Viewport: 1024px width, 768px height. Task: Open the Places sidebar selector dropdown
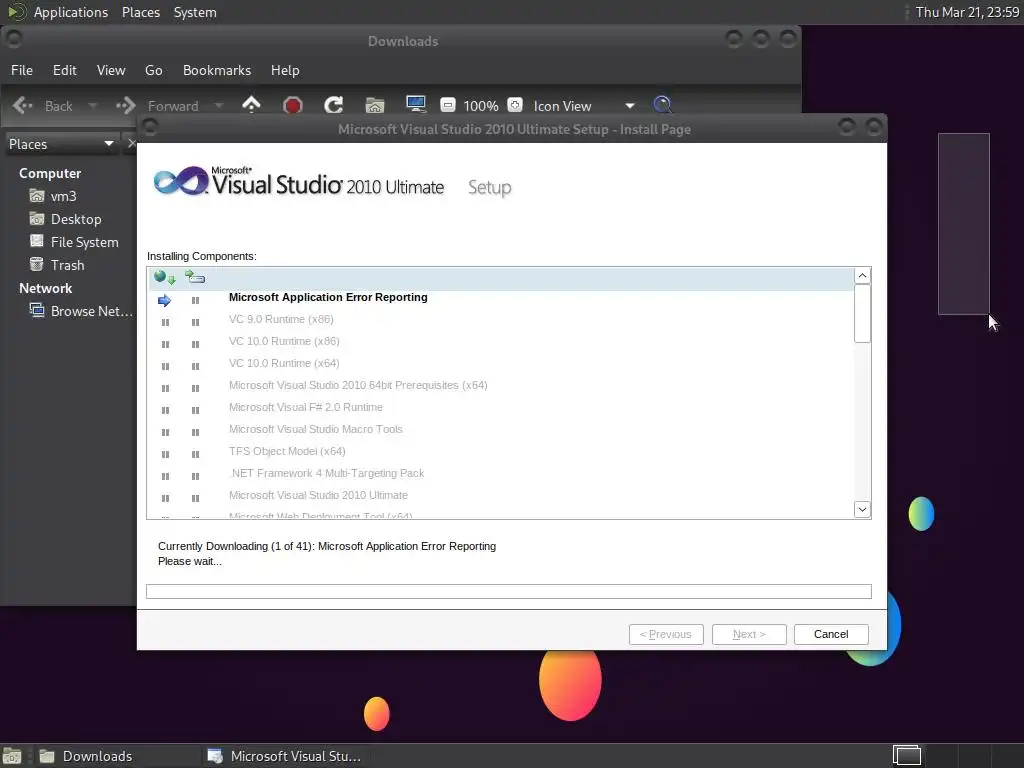(x=61, y=144)
